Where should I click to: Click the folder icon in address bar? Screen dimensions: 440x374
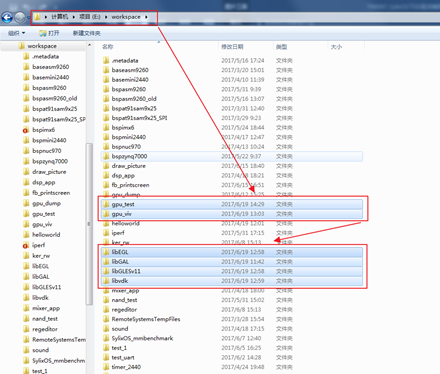[x=37, y=17]
